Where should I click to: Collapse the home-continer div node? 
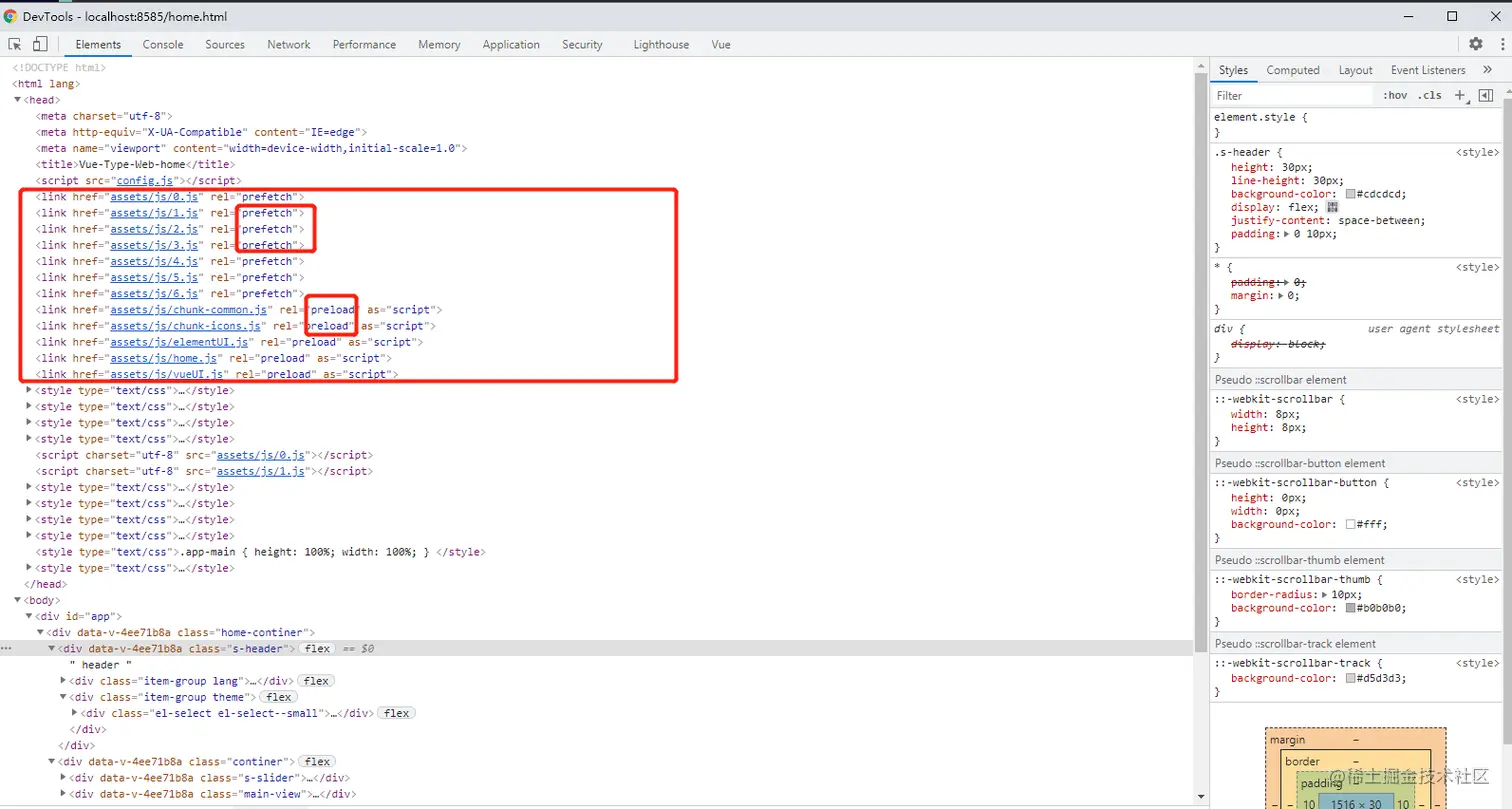[x=41, y=632]
